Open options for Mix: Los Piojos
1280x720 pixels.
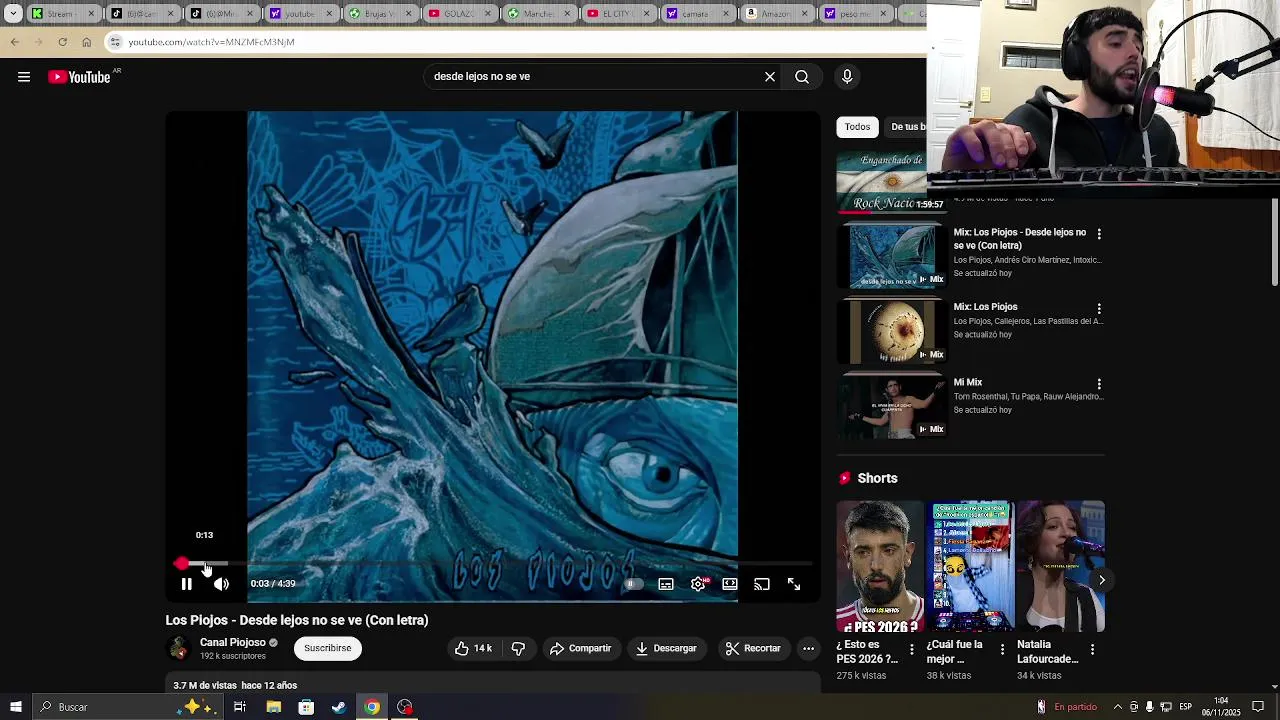(1099, 309)
